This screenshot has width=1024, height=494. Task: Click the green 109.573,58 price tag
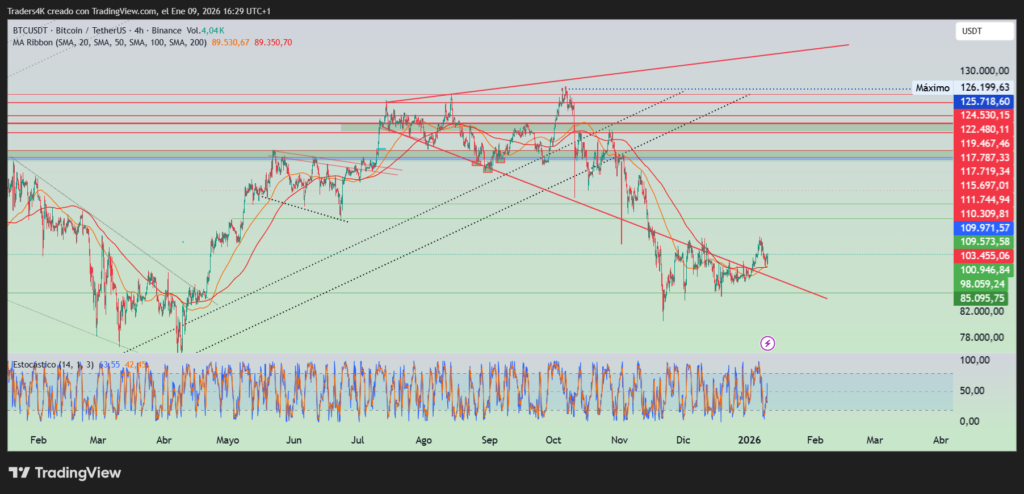[x=985, y=242]
